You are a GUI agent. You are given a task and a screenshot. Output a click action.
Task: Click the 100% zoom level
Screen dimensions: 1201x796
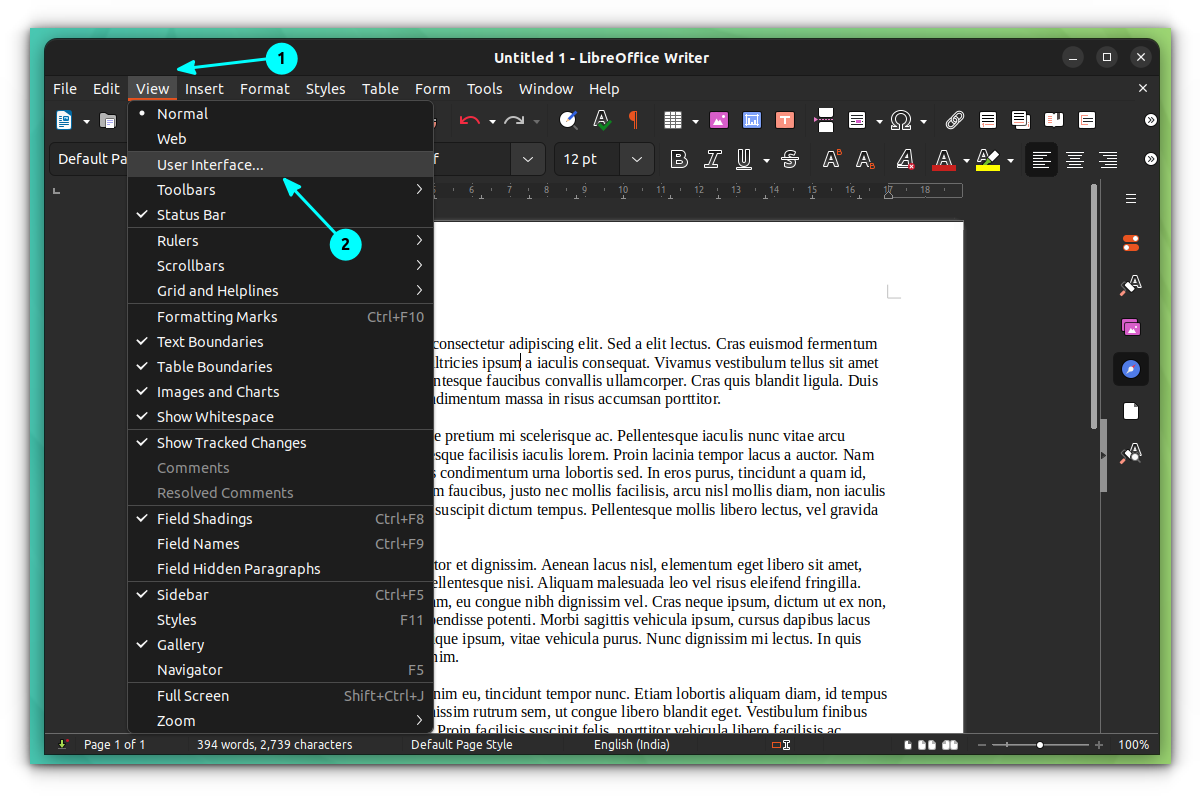pyautogui.click(x=1133, y=745)
